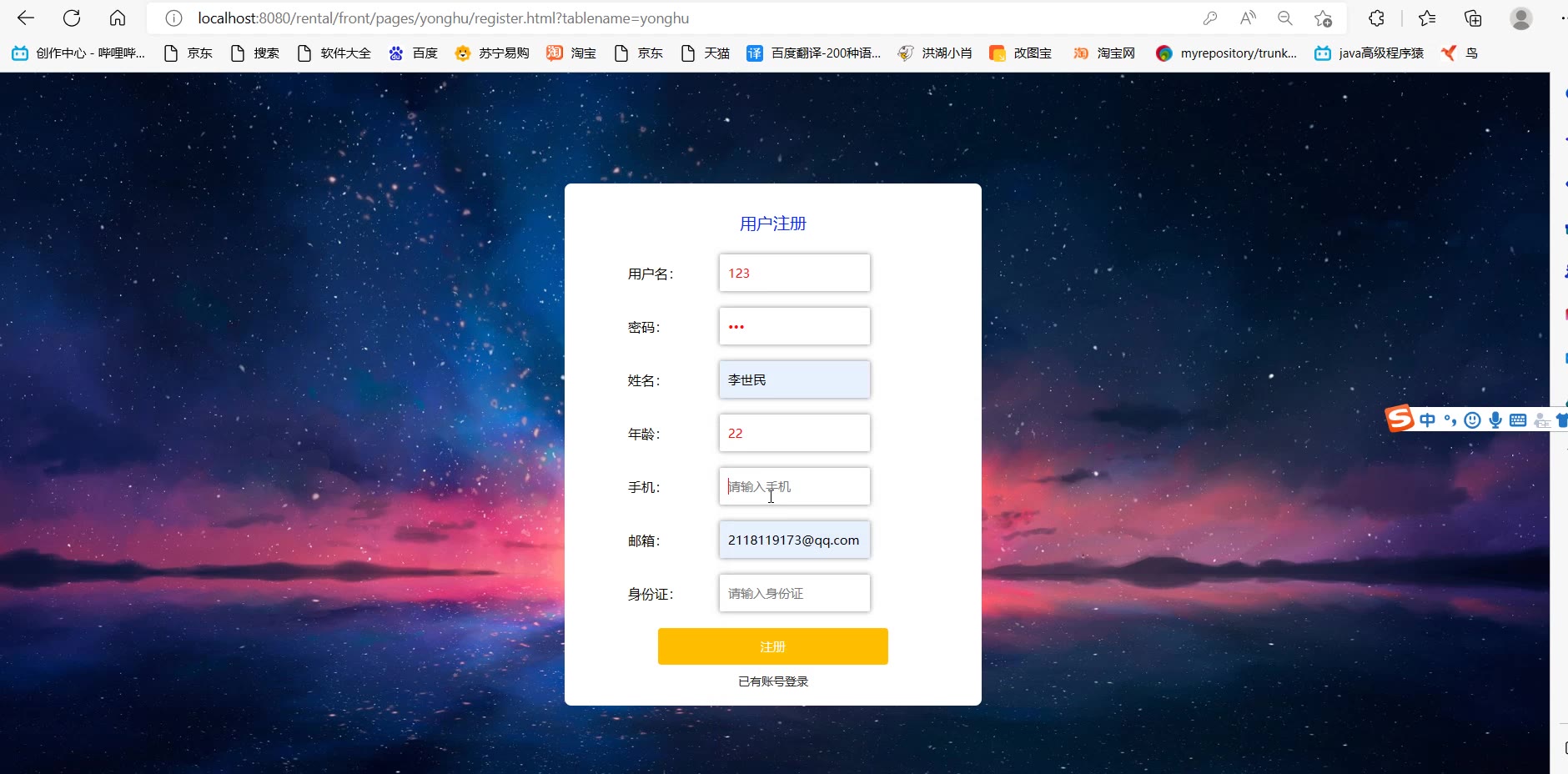Open the 搜索 bookmark
The width and height of the screenshot is (1568, 774).
coord(254,53)
